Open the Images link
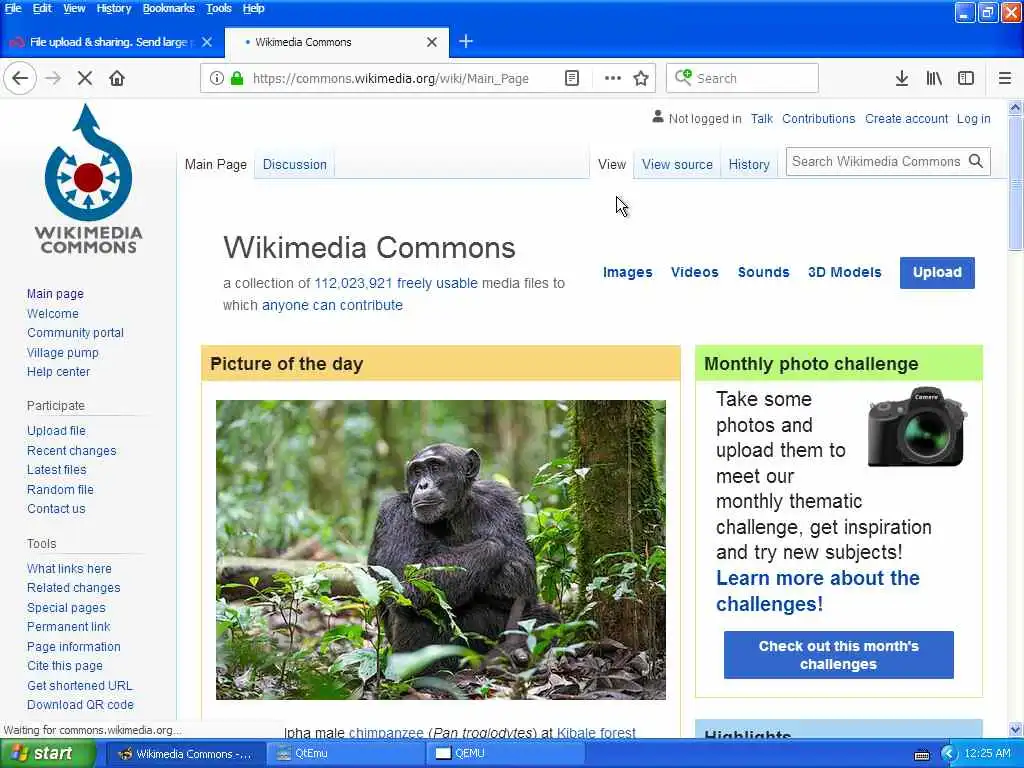This screenshot has width=1024, height=768. [628, 272]
